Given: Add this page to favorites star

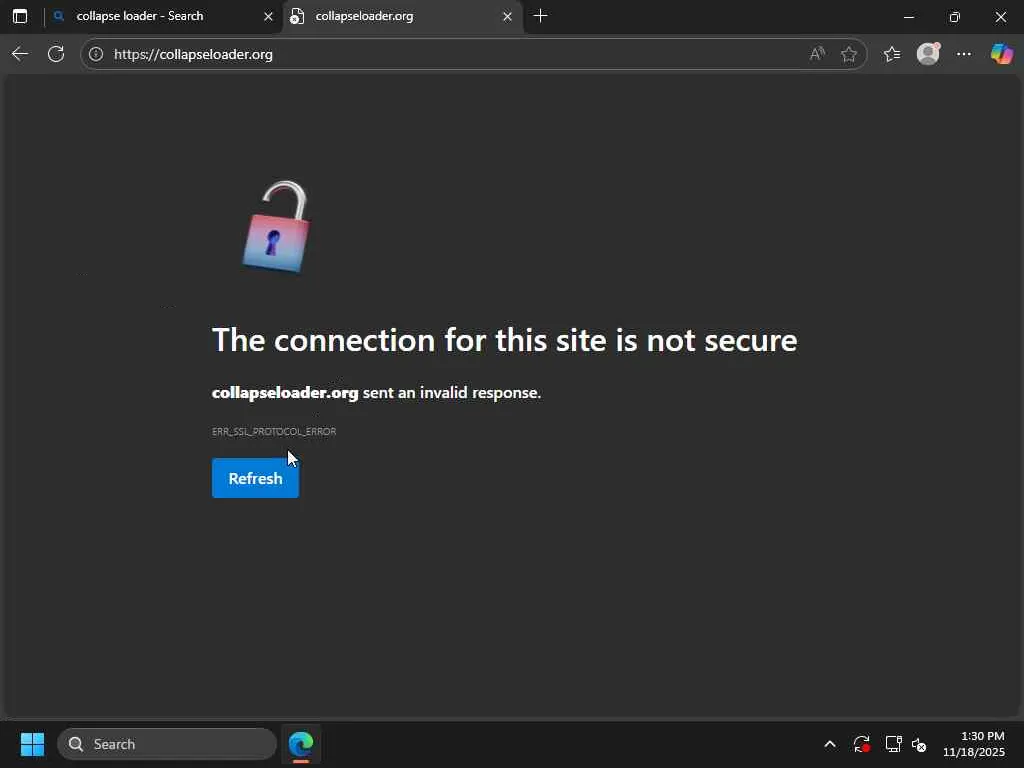Looking at the screenshot, I should [849, 54].
